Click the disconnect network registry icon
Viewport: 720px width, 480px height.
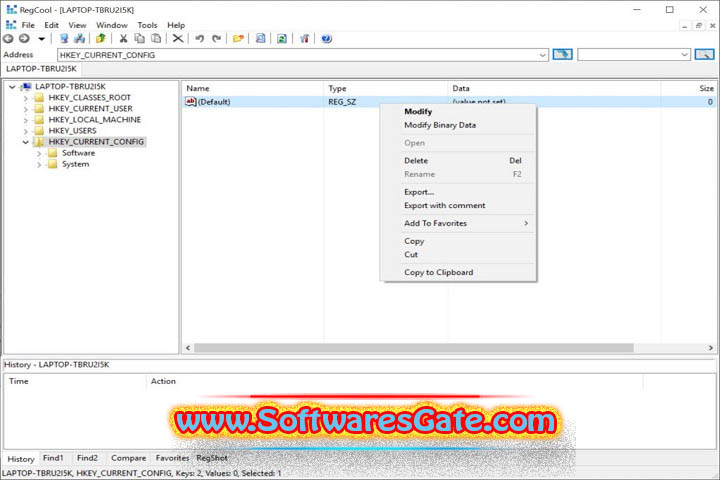(80, 39)
